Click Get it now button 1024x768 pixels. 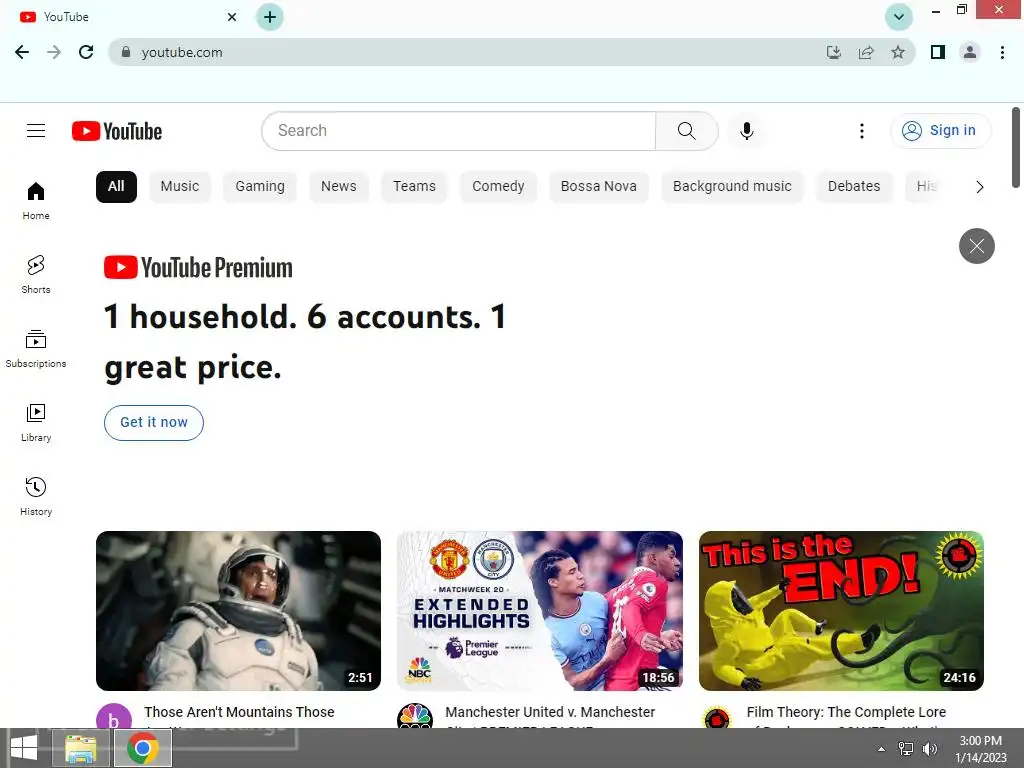[x=154, y=423]
